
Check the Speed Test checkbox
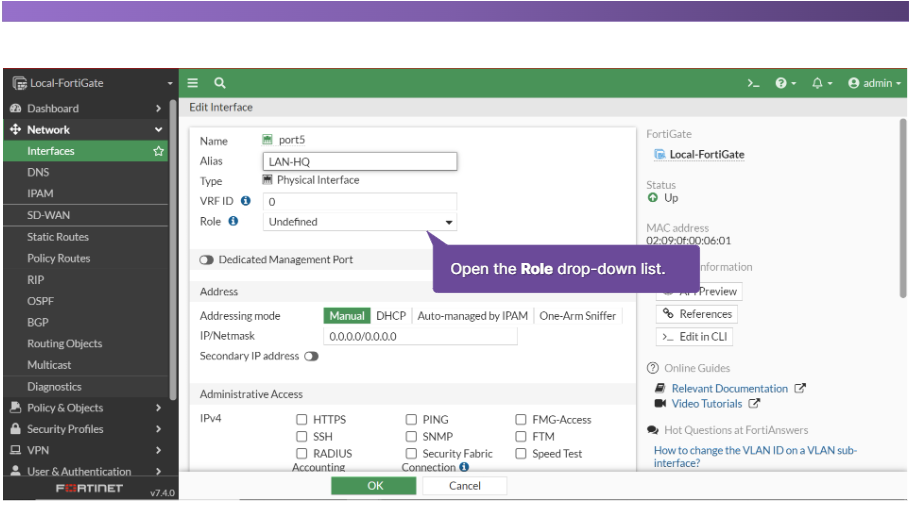point(521,453)
